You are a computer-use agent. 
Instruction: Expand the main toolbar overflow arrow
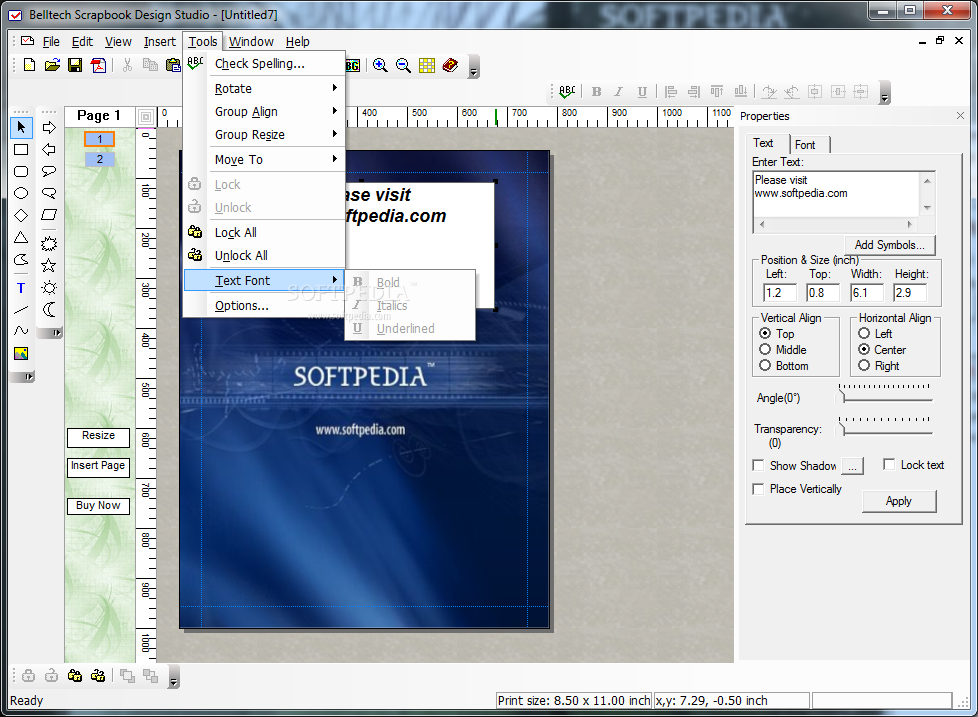(473, 67)
